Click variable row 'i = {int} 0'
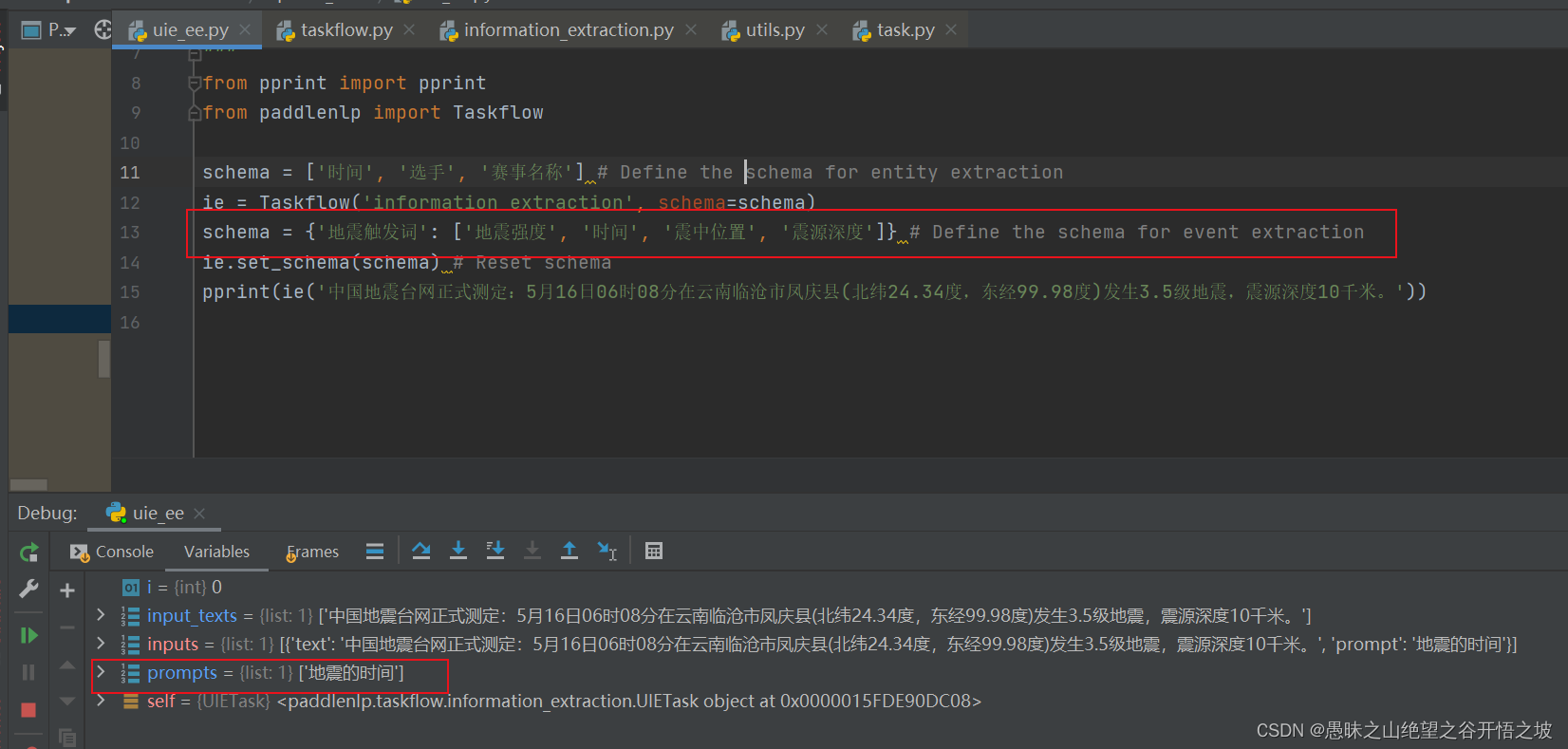Screen dimensions: 1568x749 172,588
